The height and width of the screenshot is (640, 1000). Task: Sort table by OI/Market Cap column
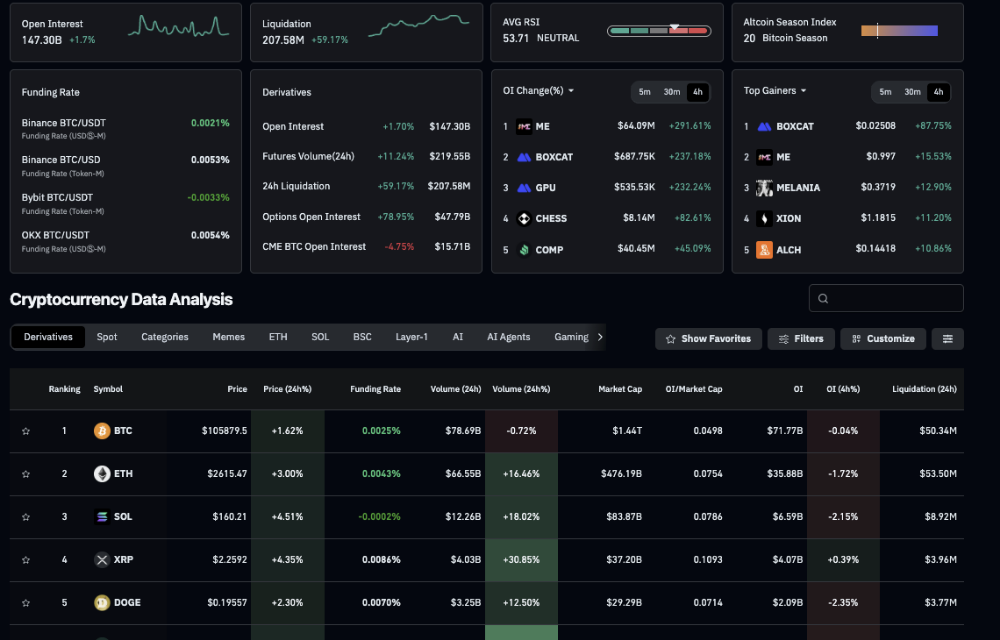coord(694,389)
